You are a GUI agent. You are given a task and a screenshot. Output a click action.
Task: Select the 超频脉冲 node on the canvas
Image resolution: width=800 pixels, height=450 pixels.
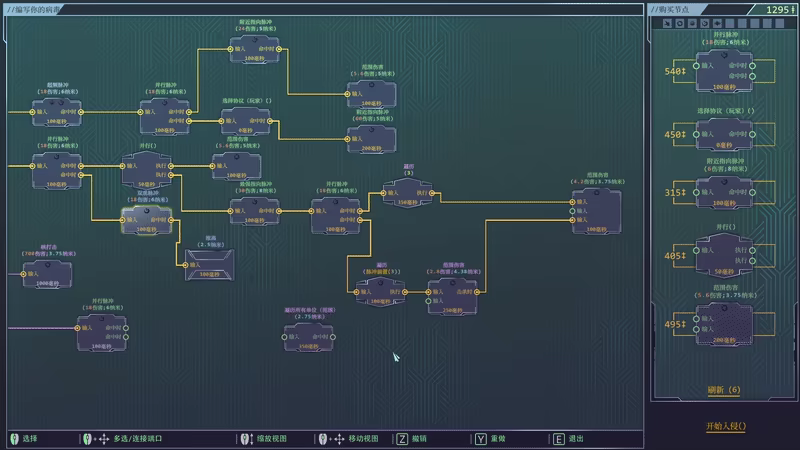(x=57, y=112)
